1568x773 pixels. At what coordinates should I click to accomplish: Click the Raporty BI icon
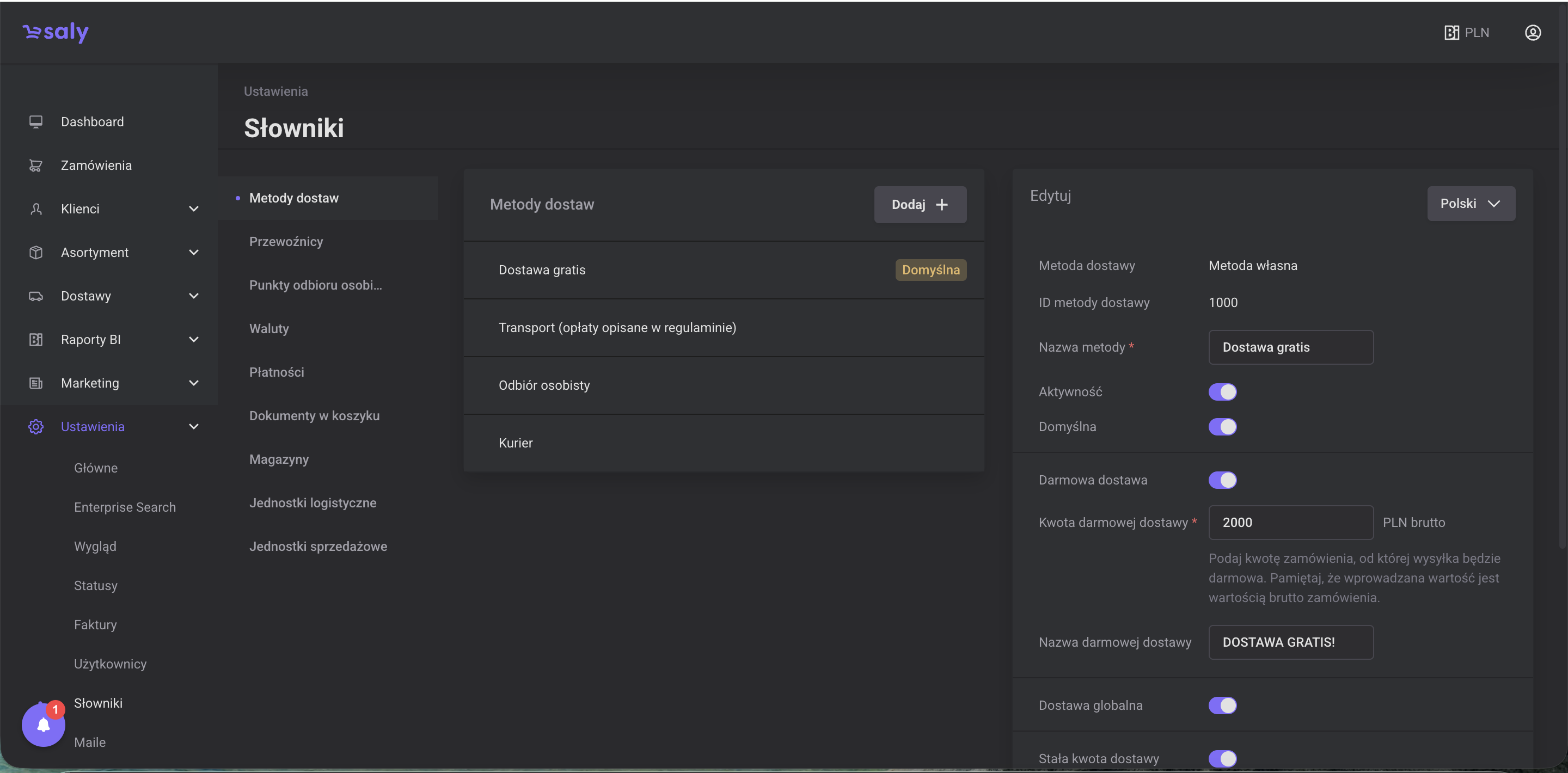point(36,339)
